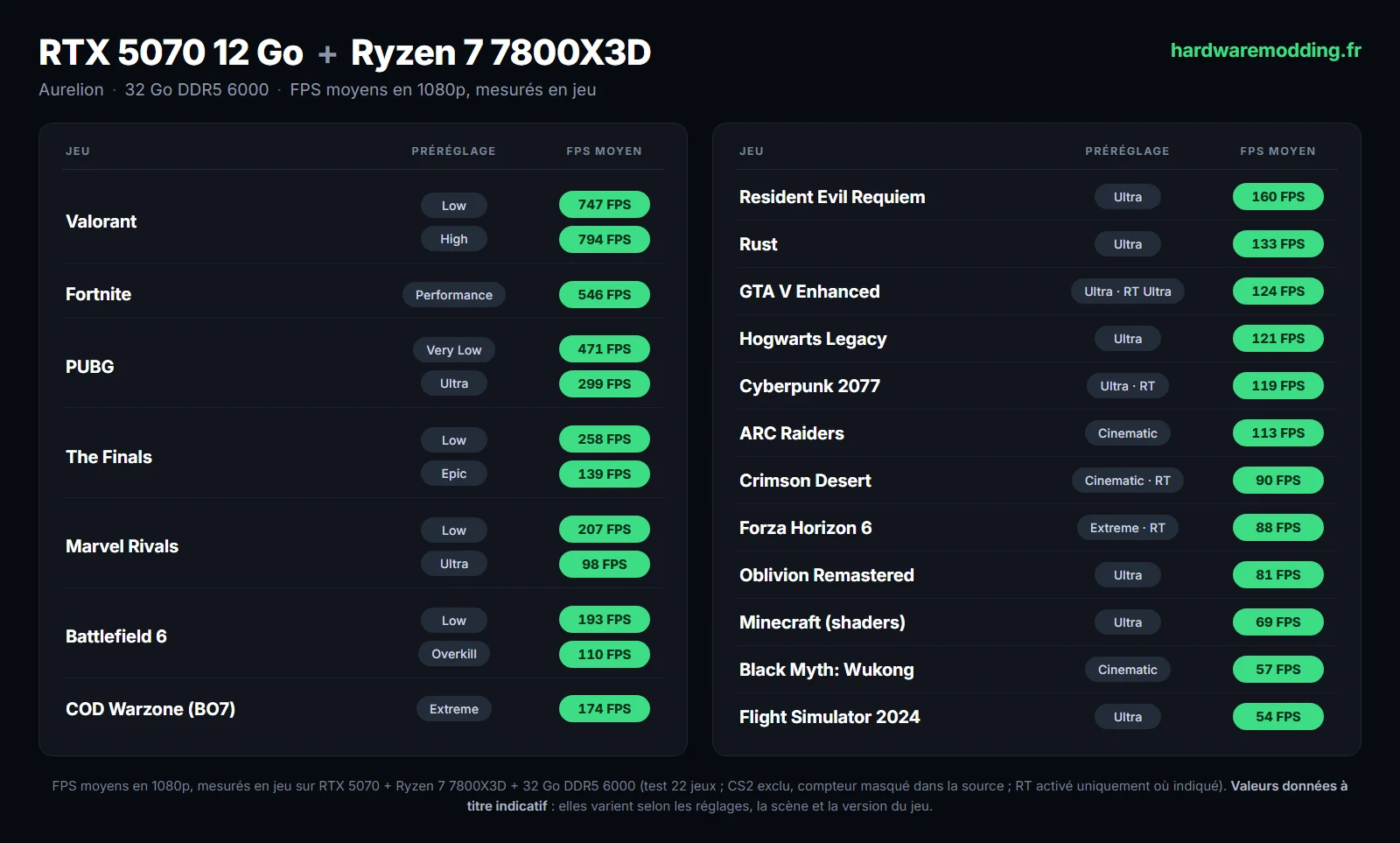
Task: Select the Performance preset tag for Fortnite
Action: tap(454, 295)
